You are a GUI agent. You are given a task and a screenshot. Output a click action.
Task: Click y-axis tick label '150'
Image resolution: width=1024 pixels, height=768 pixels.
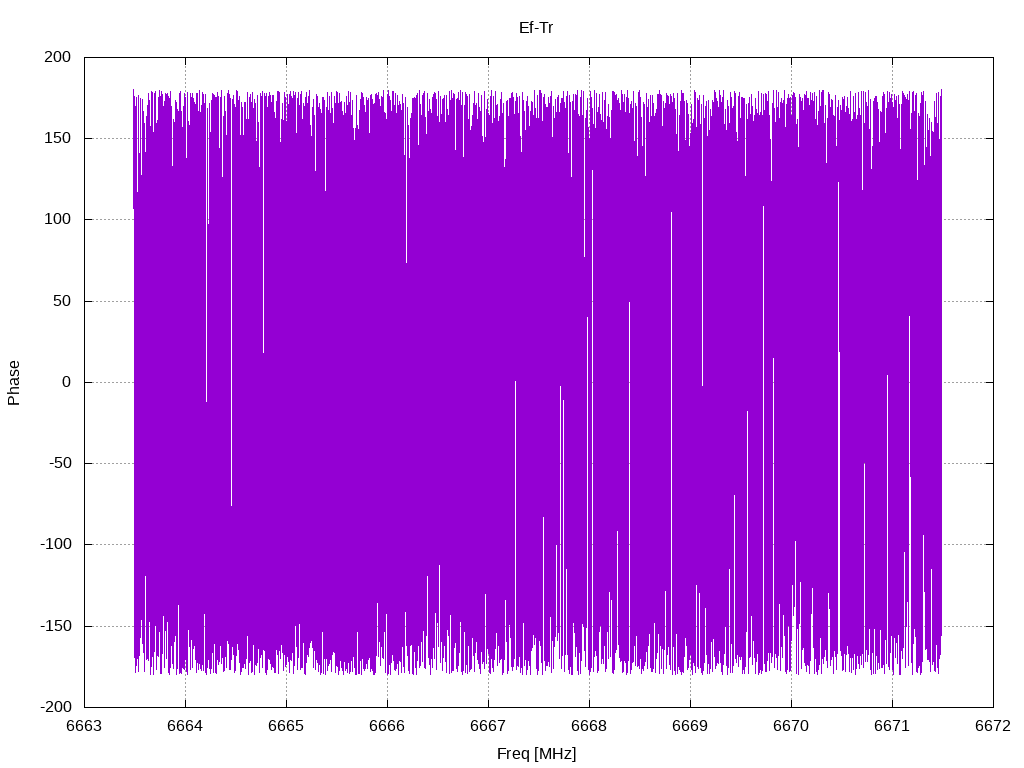pyautogui.click(x=57, y=138)
